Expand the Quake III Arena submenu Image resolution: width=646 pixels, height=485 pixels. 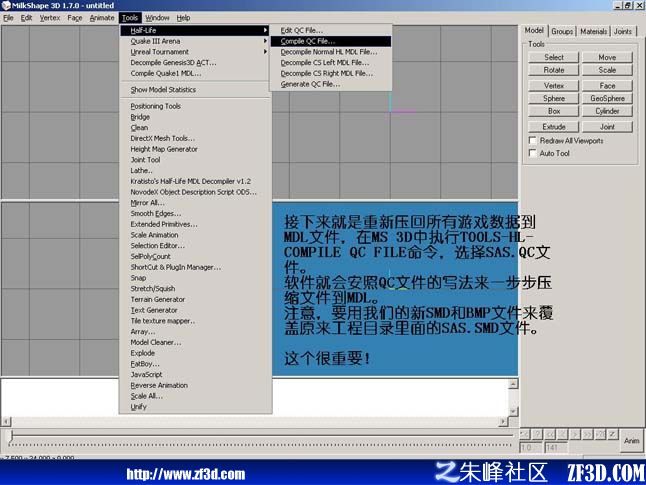point(194,41)
